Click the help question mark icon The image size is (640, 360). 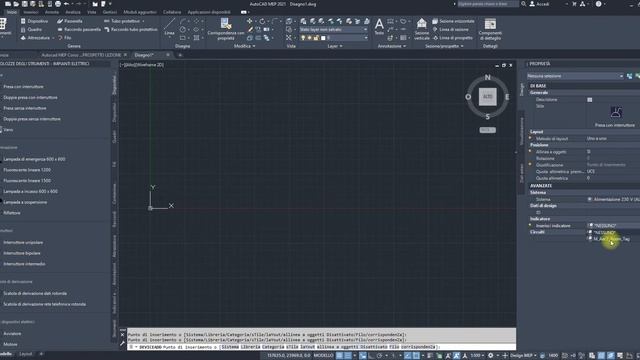pyautogui.click(x=598, y=4)
